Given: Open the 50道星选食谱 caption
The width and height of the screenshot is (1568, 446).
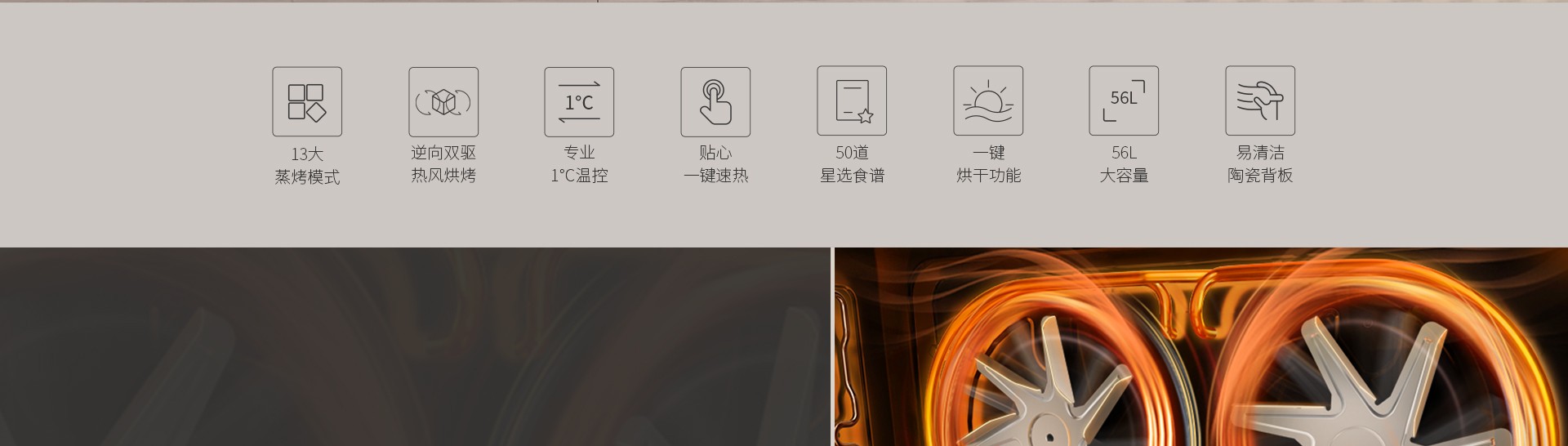Looking at the screenshot, I should 852,164.
